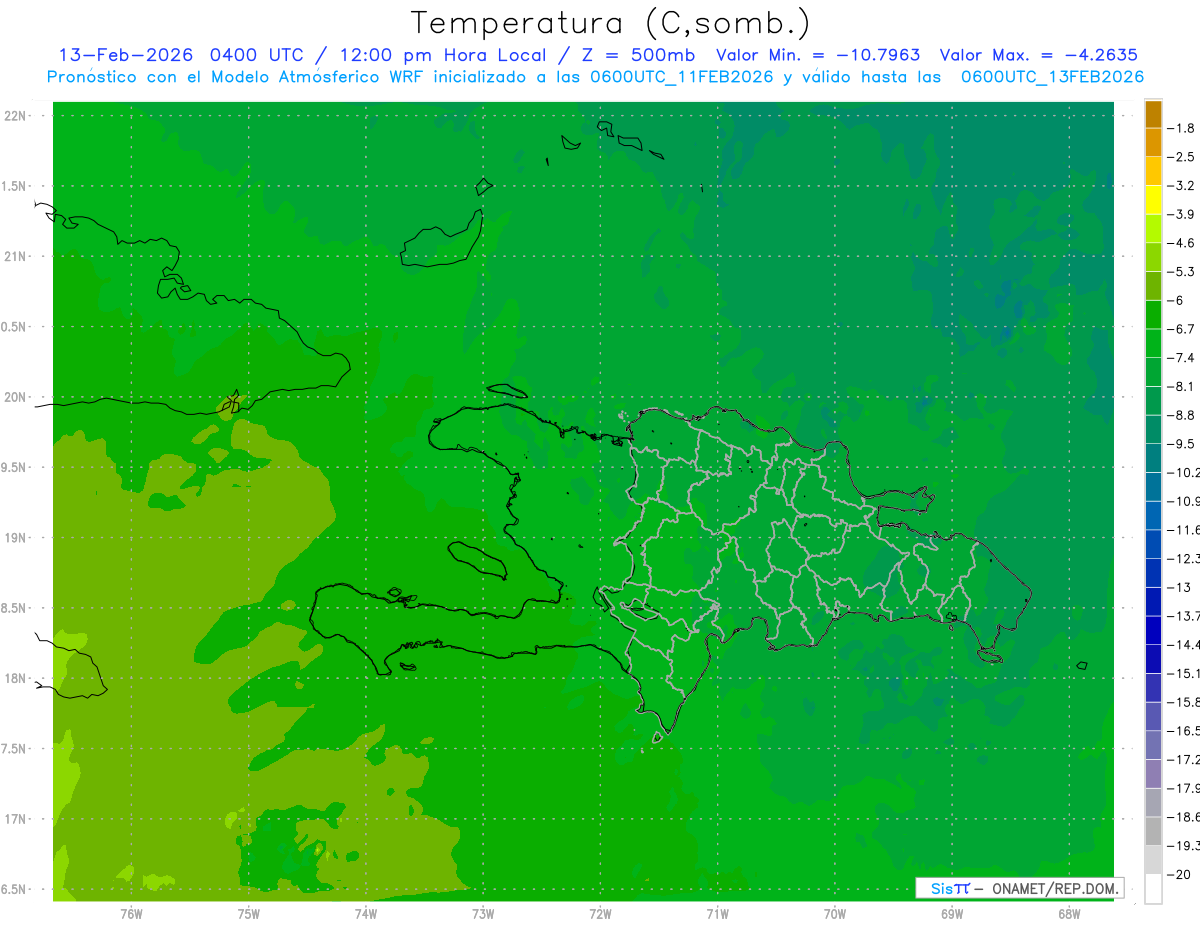Click the '68W' longitude axis label
This screenshot has height=927, width=1200.
tap(1069, 914)
